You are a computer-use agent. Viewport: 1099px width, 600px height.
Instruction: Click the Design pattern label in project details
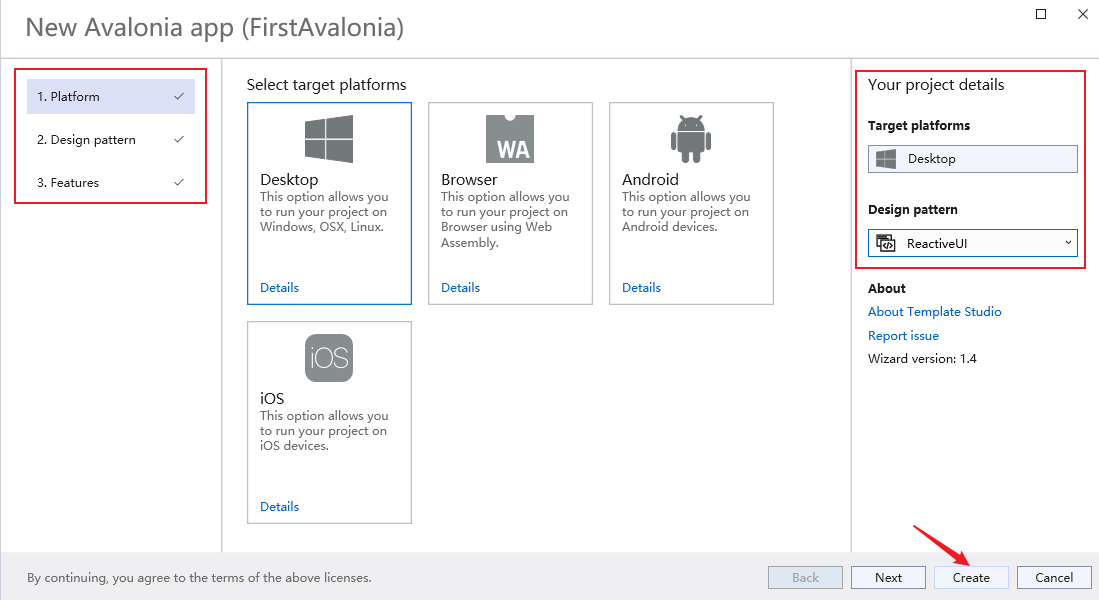[913, 210]
